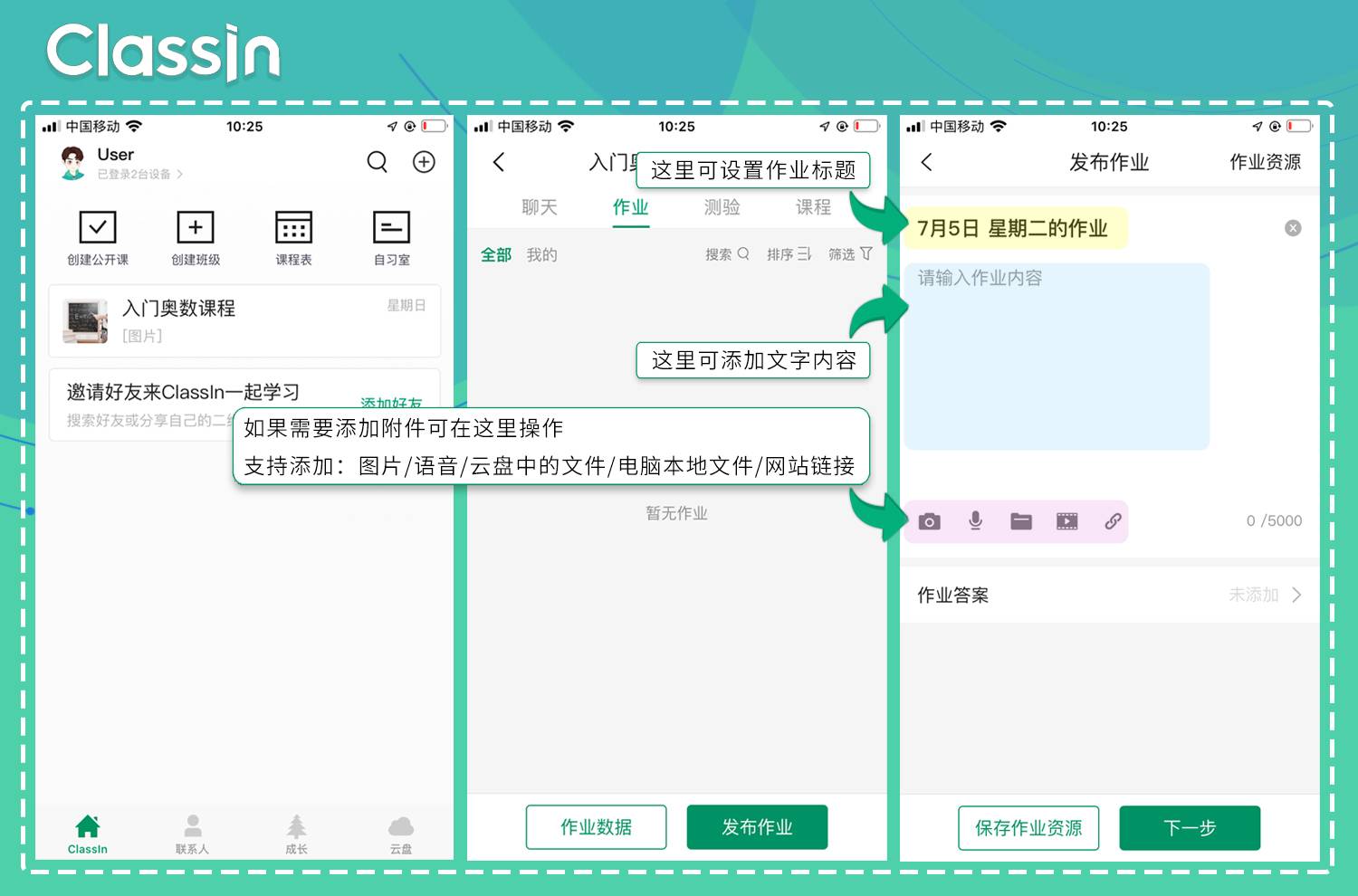The width and height of the screenshot is (1358, 896).
Task: Tap the 入门奥数课程 course thumbnail
Action: [85, 321]
